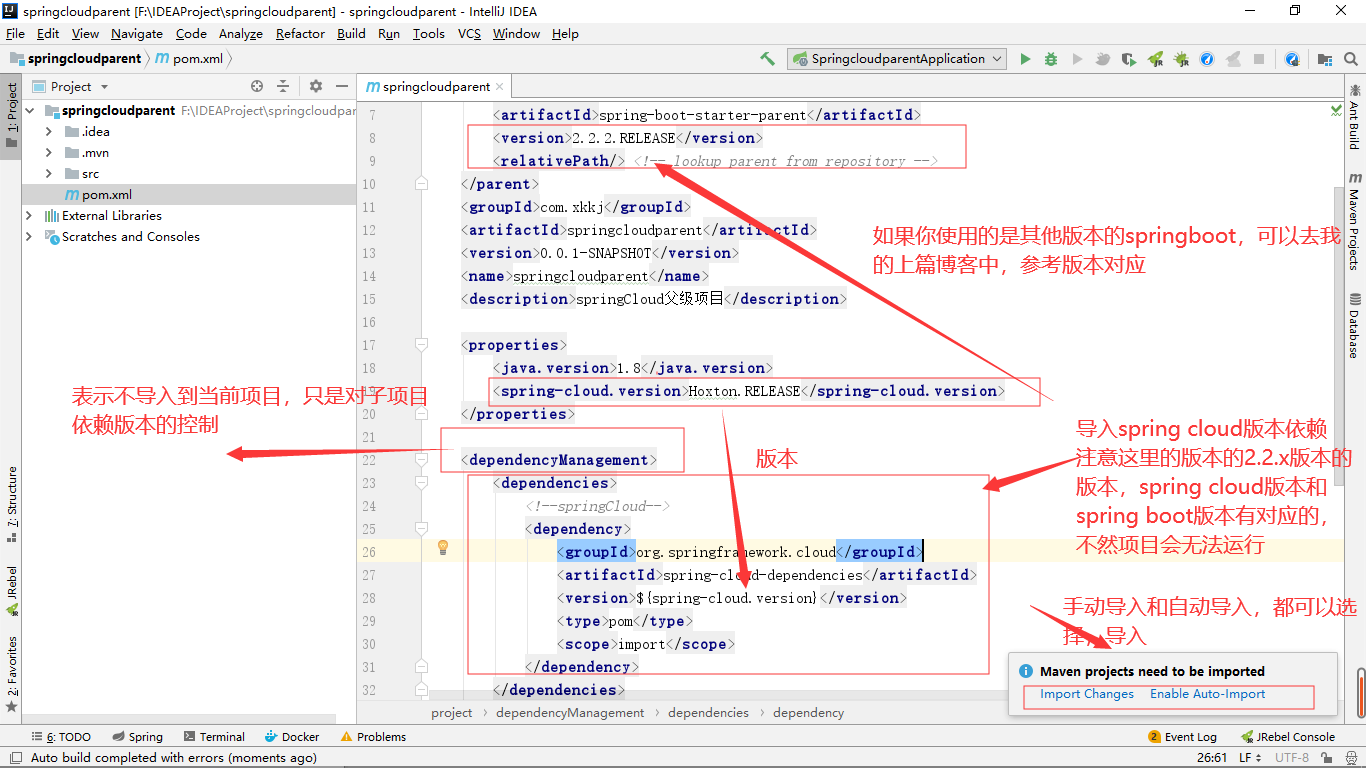Image resolution: width=1366 pixels, height=768 pixels.
Task: Build the project with the hammer icon
Action: pos(768,59)
